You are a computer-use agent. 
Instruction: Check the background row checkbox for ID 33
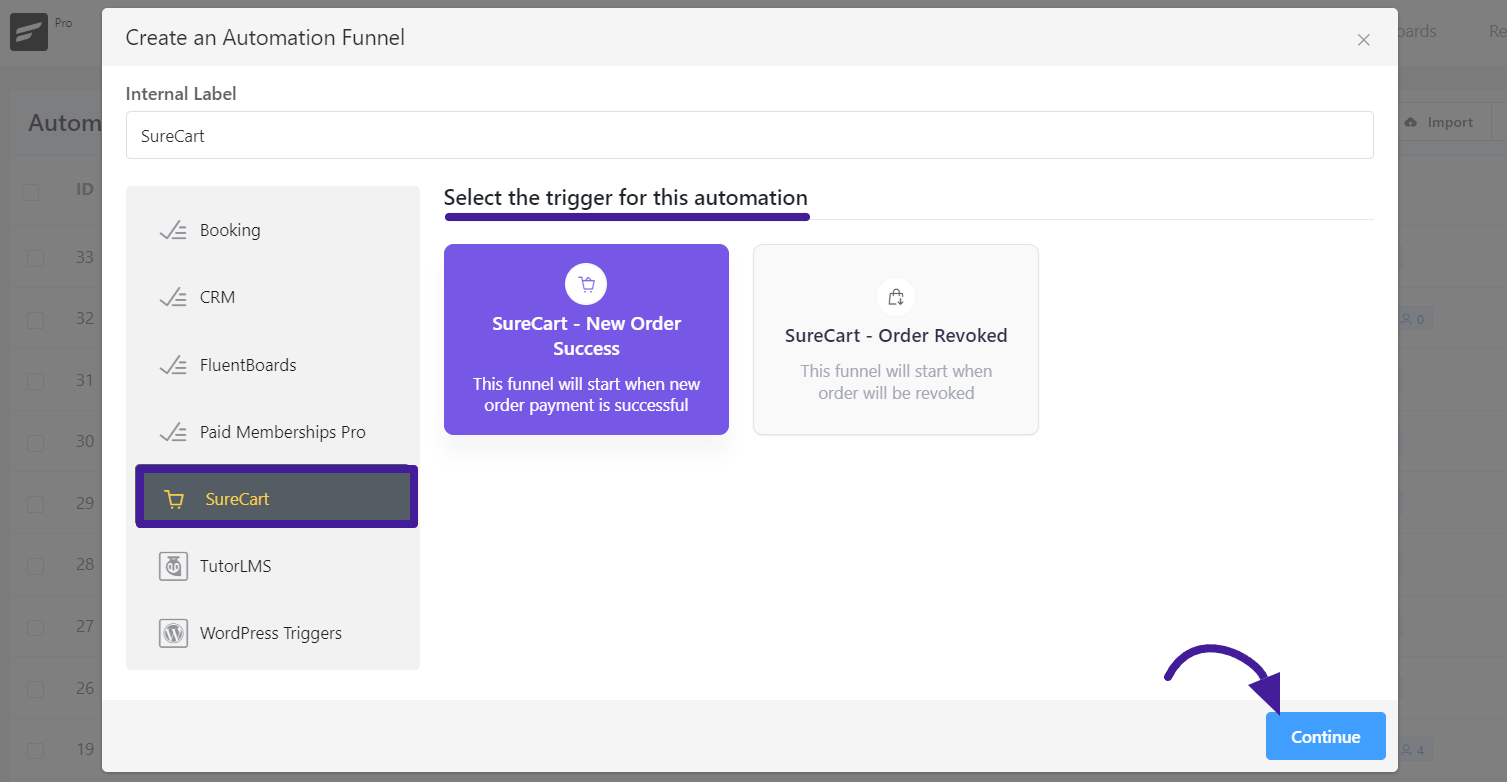tap(35, 258)
